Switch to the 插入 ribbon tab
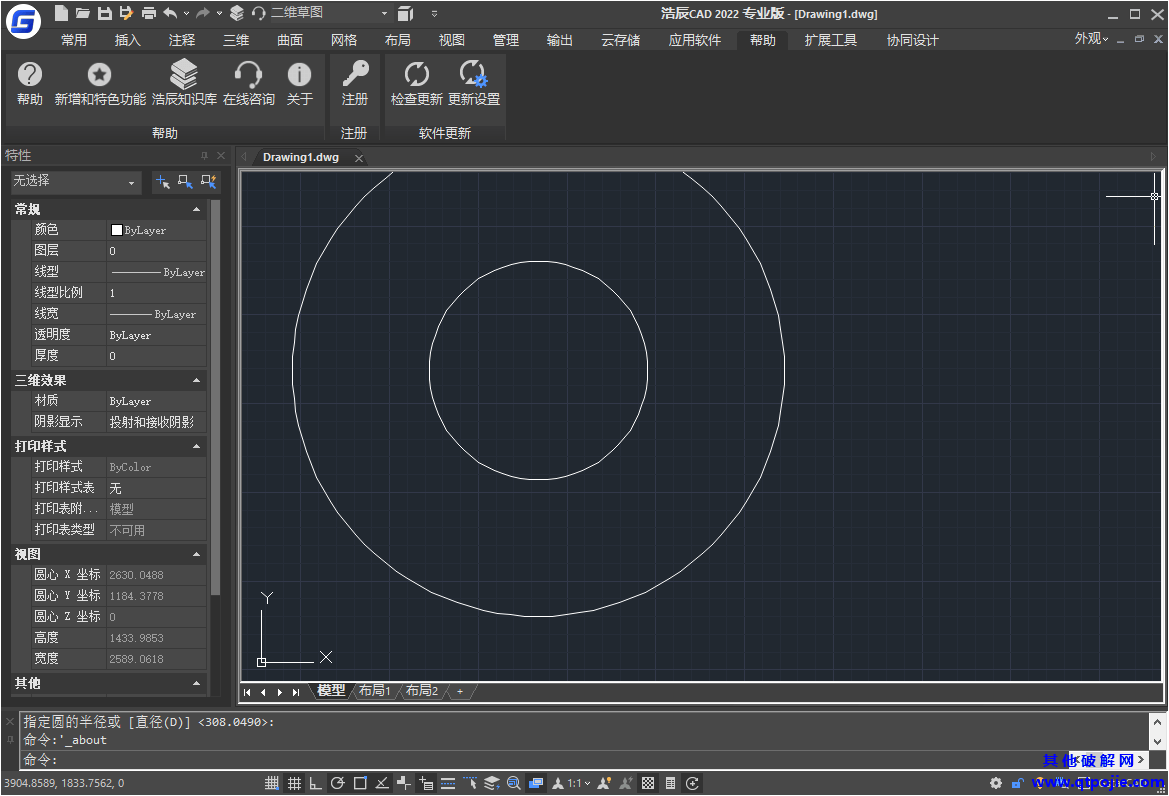 [127, 40]
